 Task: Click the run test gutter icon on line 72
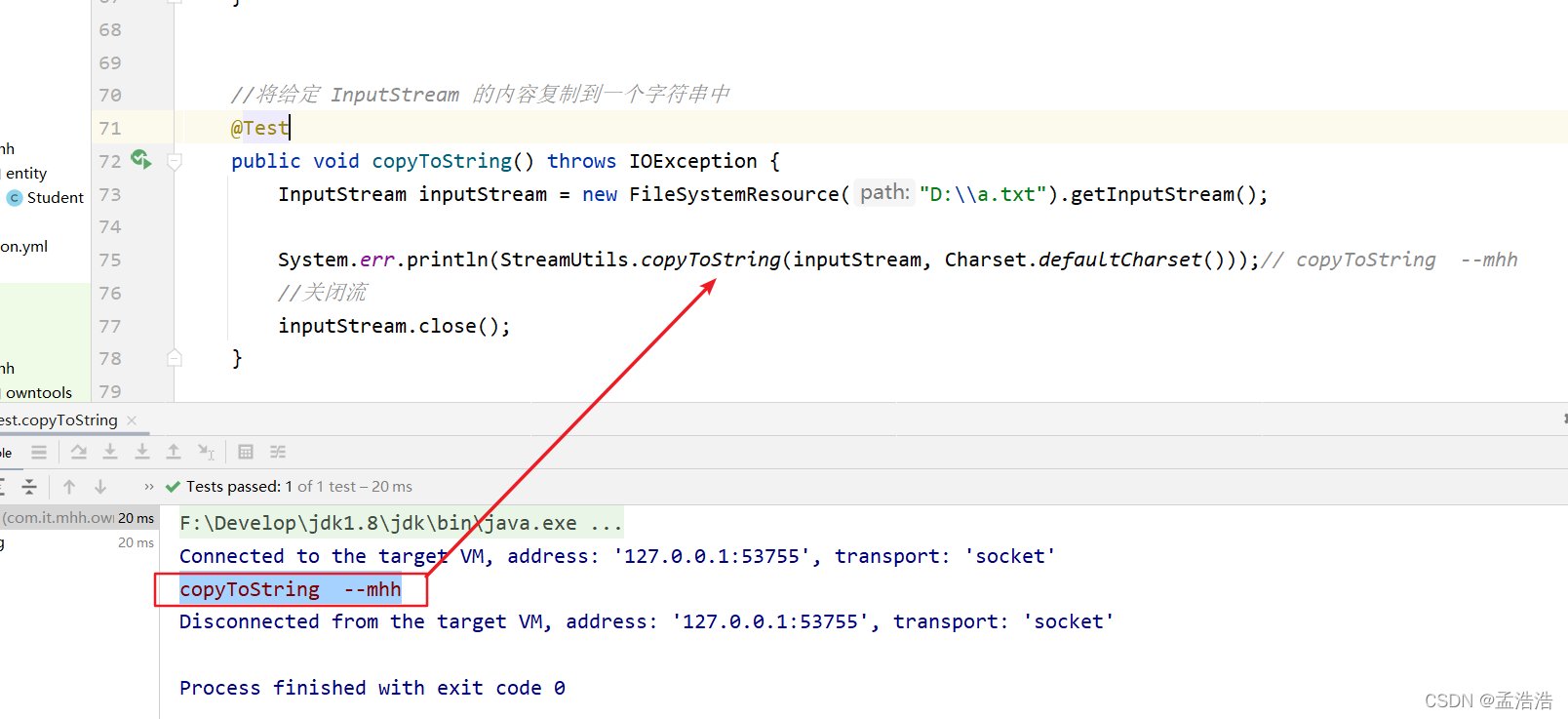pos(141,159)
